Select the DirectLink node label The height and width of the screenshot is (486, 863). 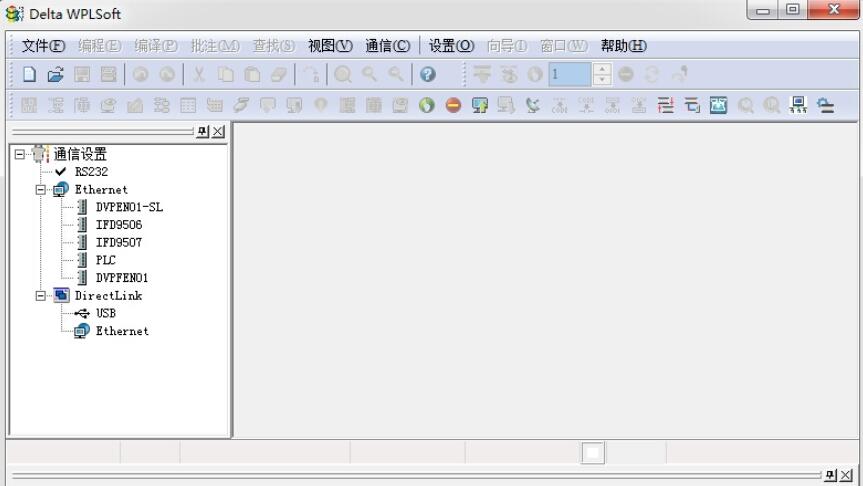pyautogui.click(x=108, y=296)
